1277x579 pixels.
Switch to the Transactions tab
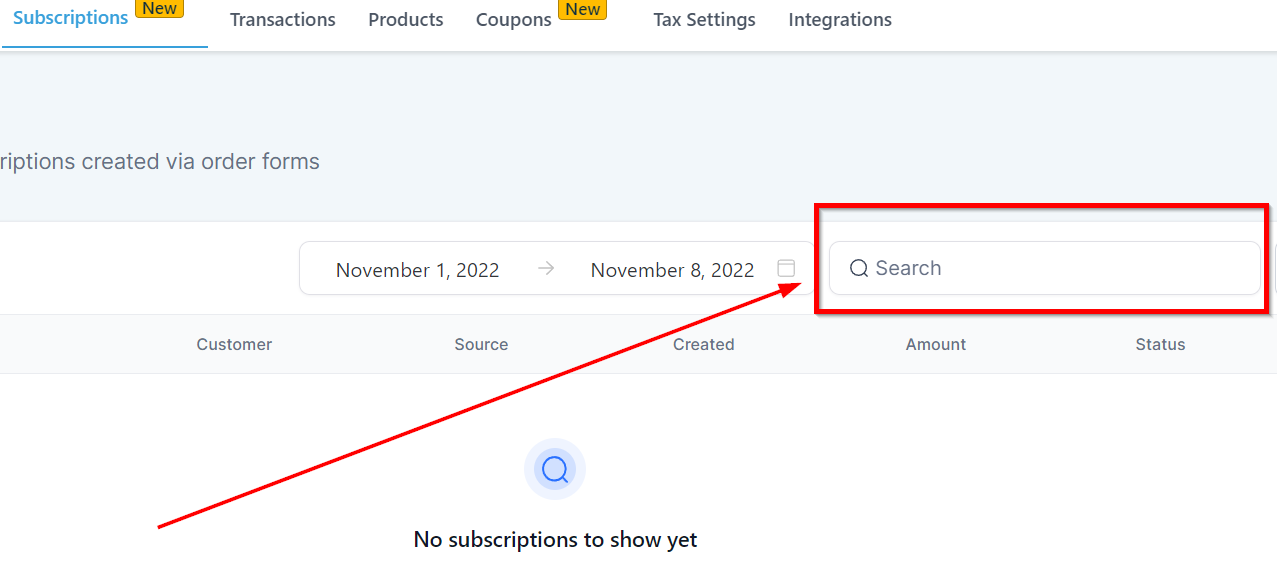(x=283, y=20)
